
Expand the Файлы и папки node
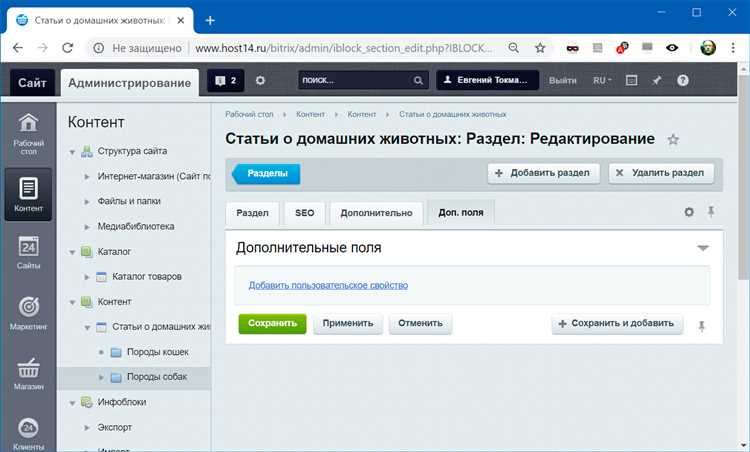tap(87, 201)
